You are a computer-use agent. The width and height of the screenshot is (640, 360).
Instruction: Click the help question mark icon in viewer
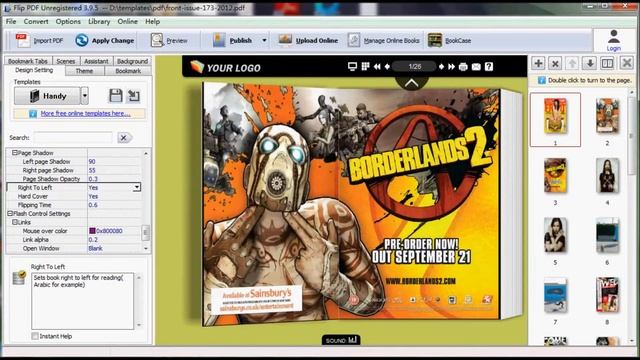(489, 67)
